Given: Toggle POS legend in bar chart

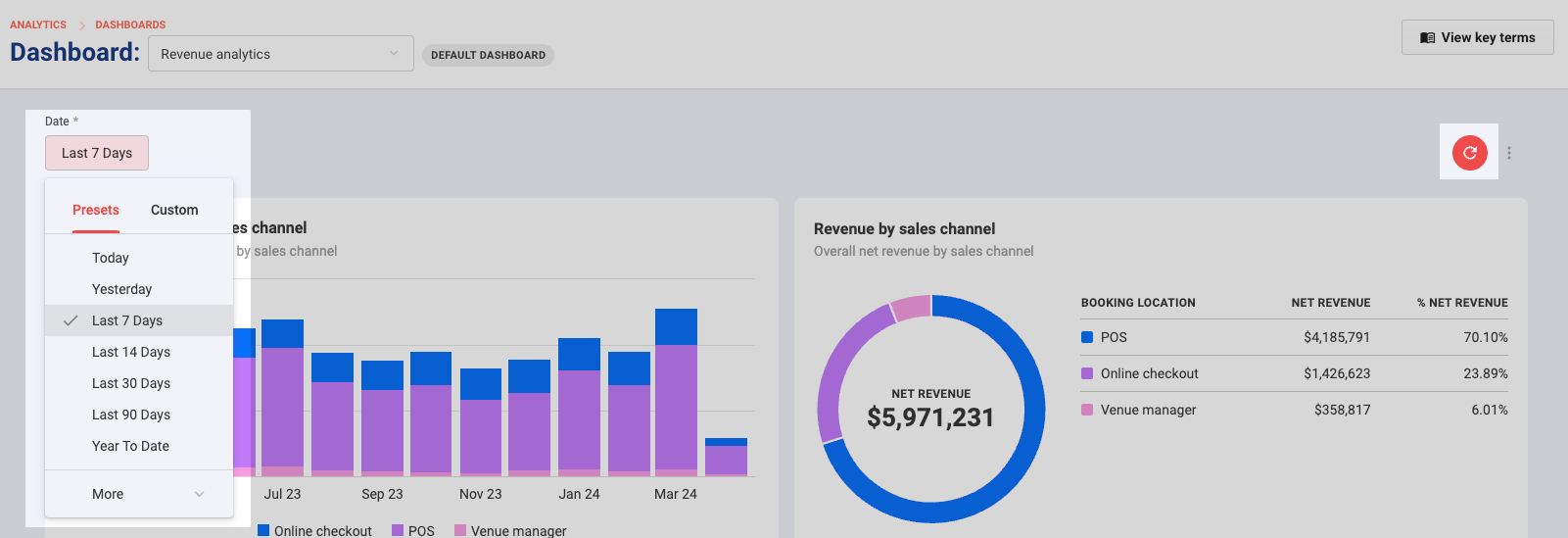Looking at the screenshot, I should pos(413,530).
